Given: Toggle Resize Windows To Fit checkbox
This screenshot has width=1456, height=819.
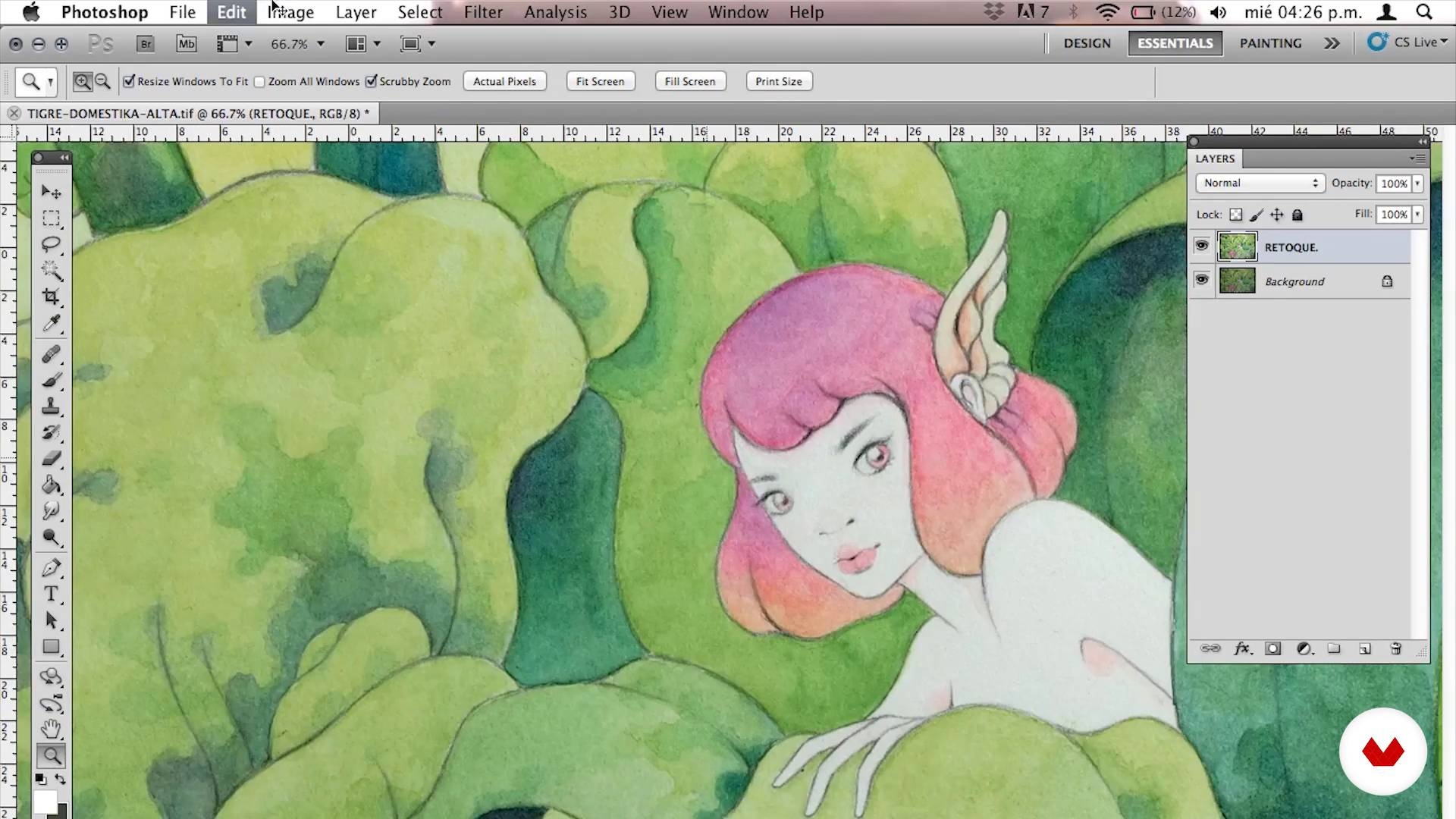Looking at the screenshot, I should pyautogui.click(x=130, y=81).
